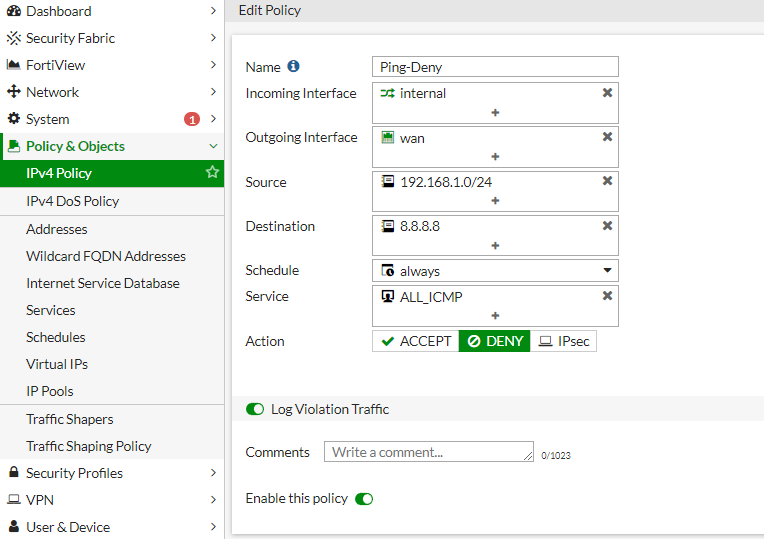Collapse the Policy & Objects chevron
Screen dimensions: 764x539
pos(213,146)
